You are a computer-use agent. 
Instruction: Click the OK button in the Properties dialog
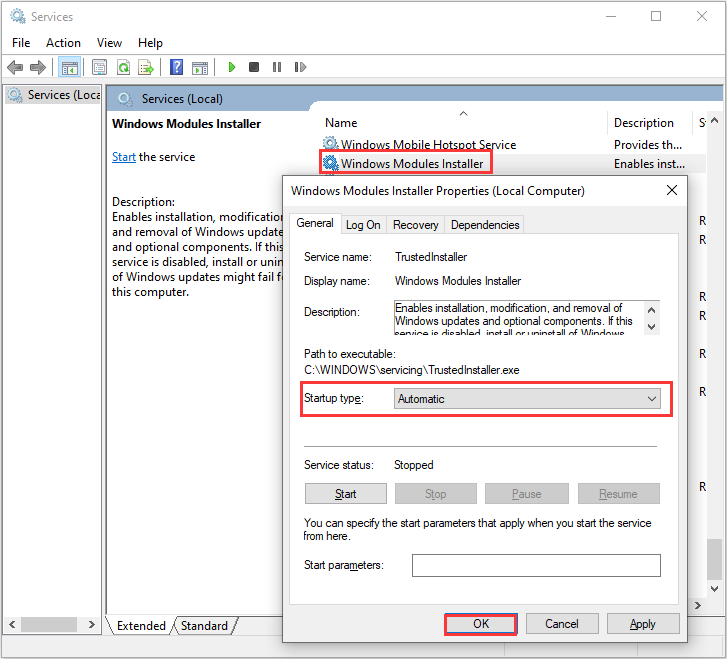(x=480, y=624)
